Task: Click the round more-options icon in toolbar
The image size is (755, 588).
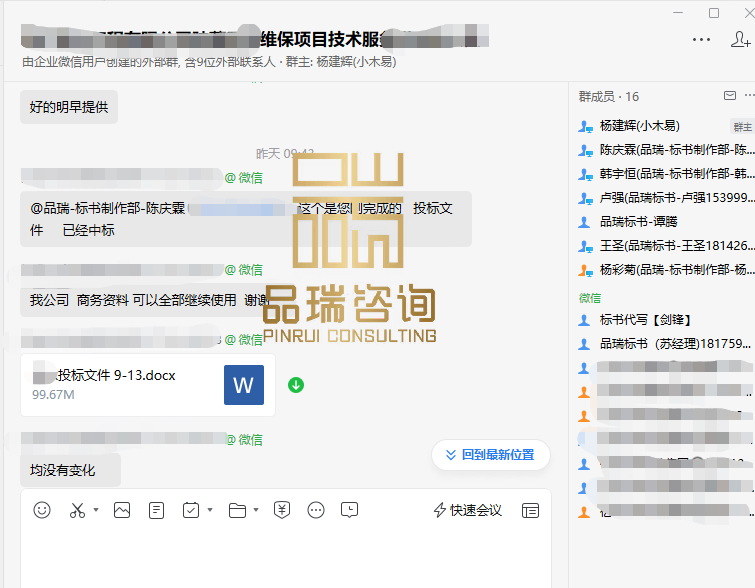Action: click(316, 510)
